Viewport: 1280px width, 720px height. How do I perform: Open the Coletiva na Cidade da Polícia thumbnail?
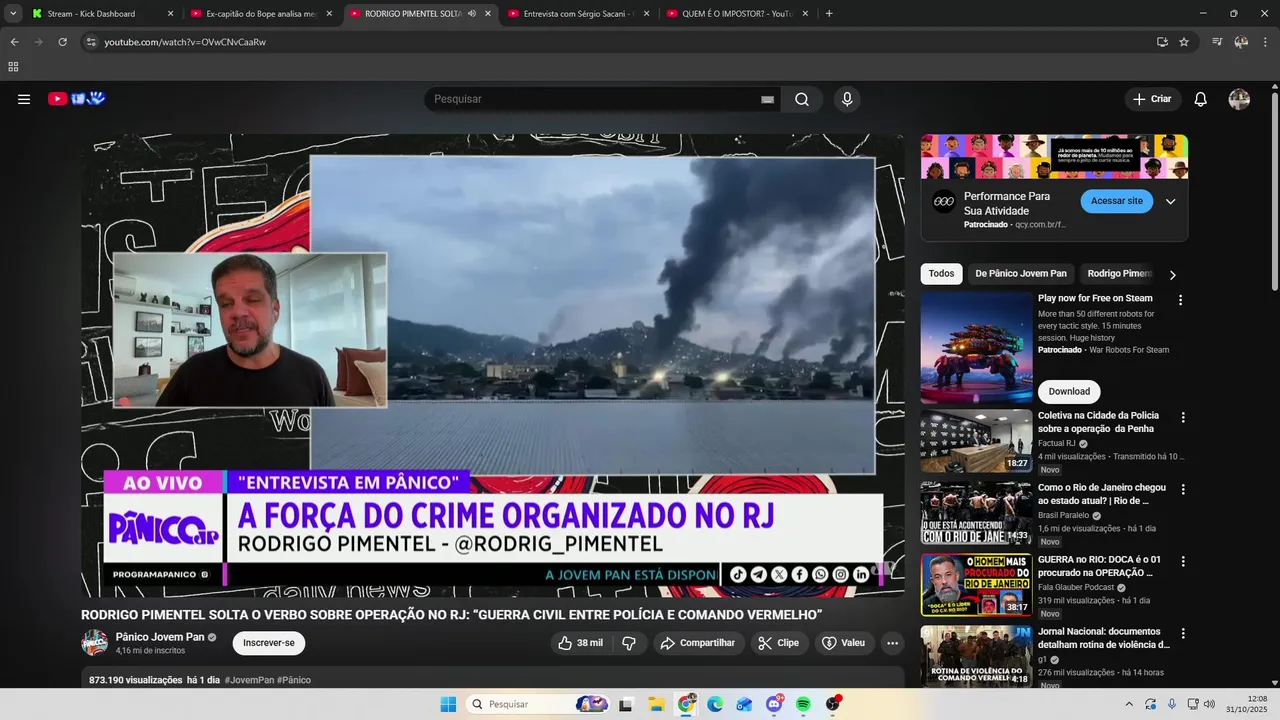pyautogui.click(x=976, y=441)
